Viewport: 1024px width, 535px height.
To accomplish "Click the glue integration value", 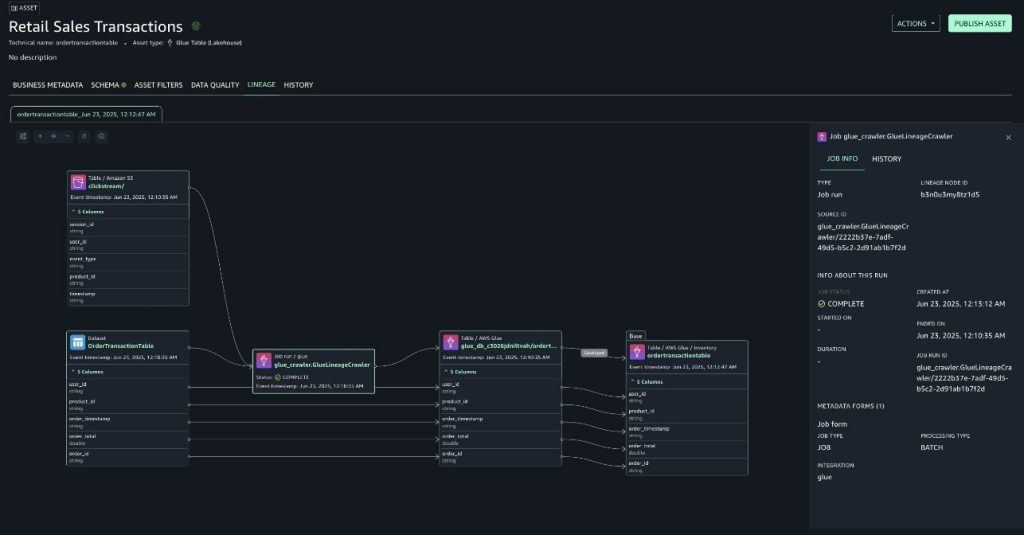I will [x=825, y=477].
